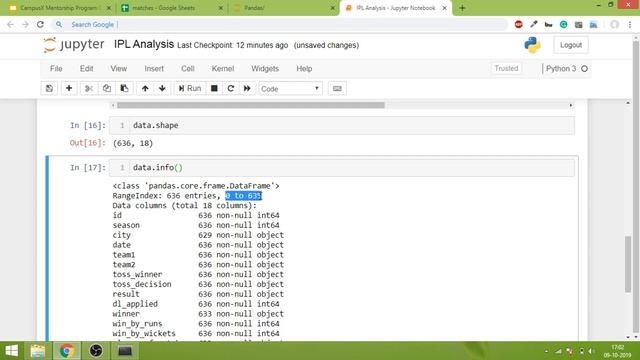Image resolution: width=640 pixels, height=360 pixels.
Task: Open File Explorer from the taskbar
Action: click(38, 351)
